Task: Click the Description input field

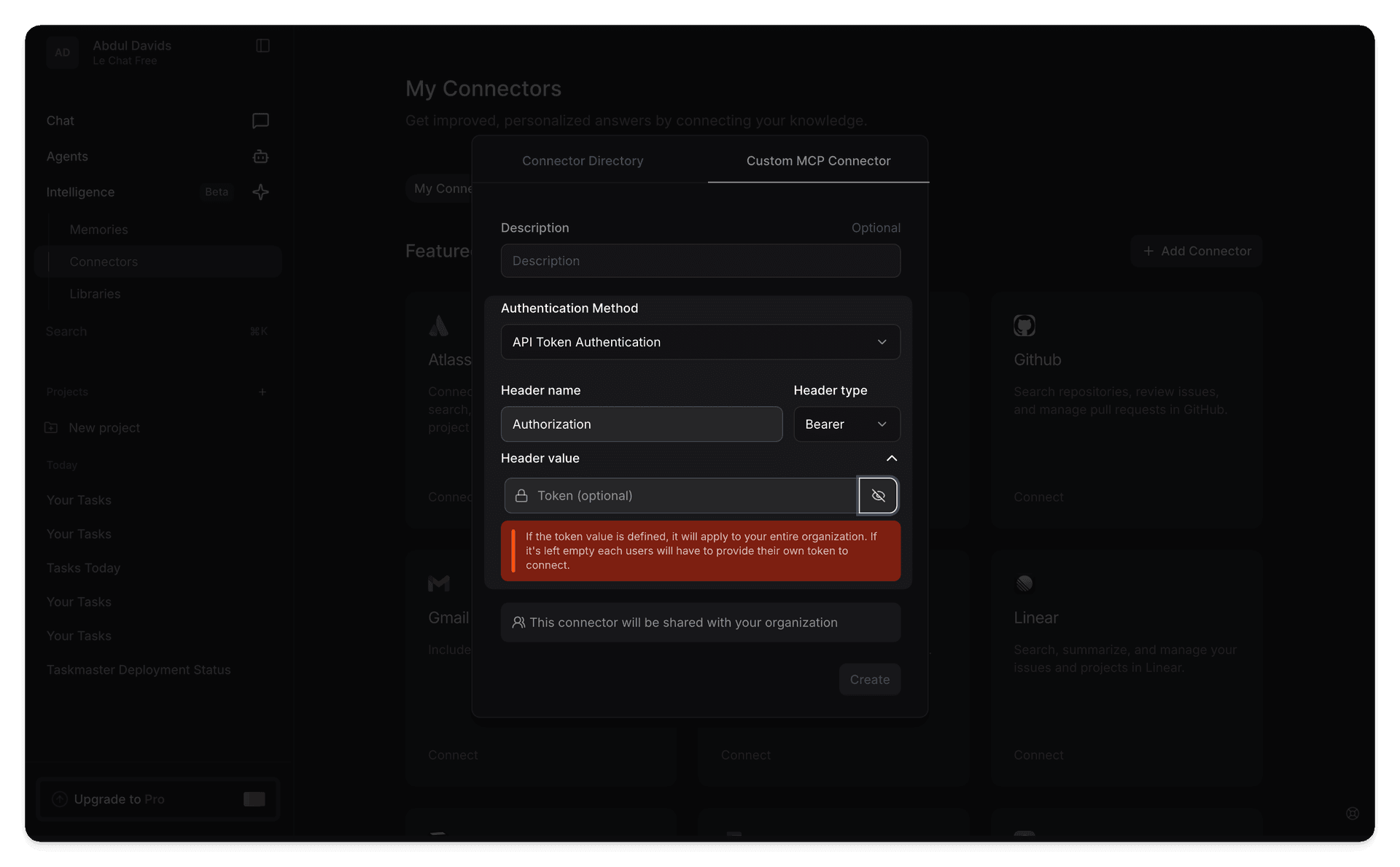Action: tap(700, 260)
